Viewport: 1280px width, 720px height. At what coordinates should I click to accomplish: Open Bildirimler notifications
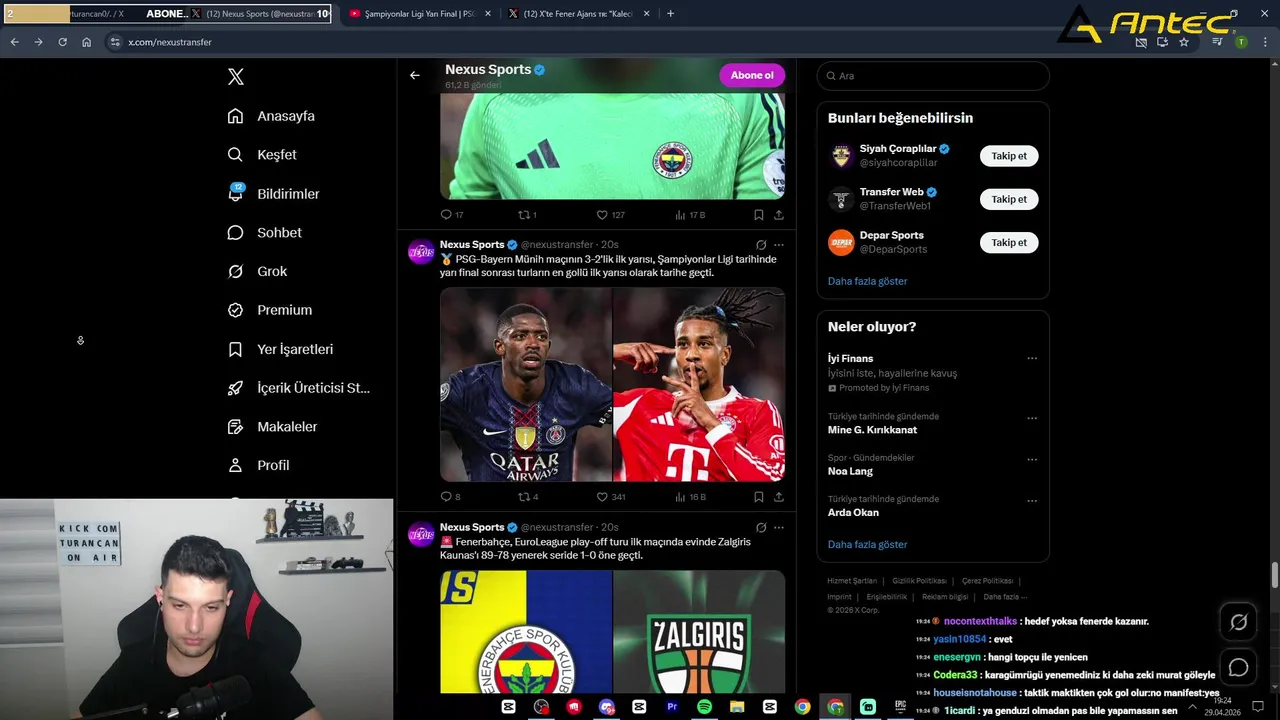point(273,194)
